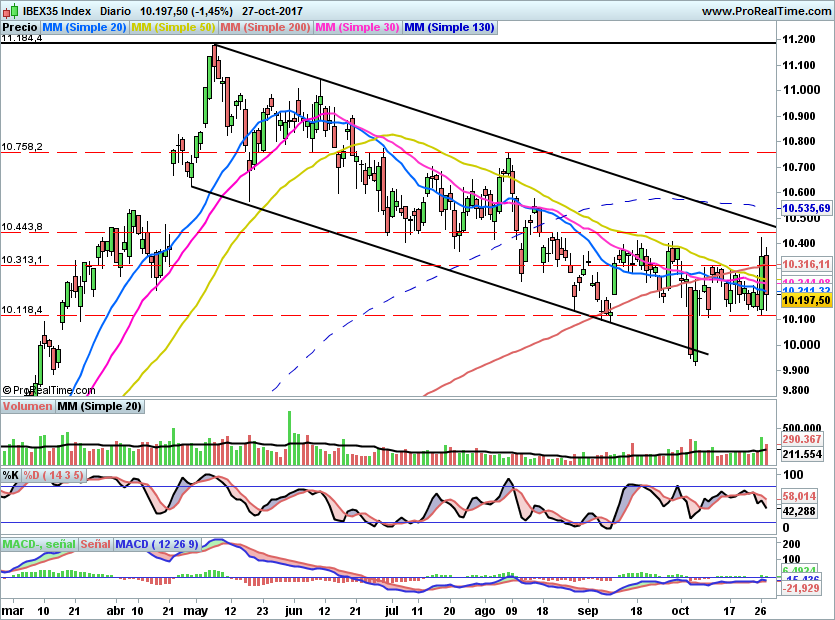Open the www.ProRealTime.com website link
This screenshot has width=835, height=620.
point(768,10)
